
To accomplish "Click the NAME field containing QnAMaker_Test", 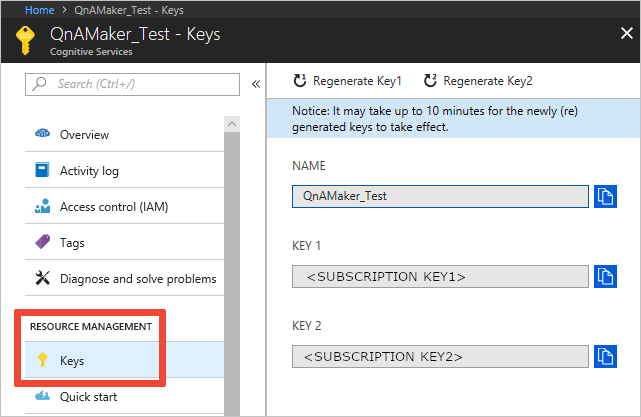I will (x=440, y=197).
